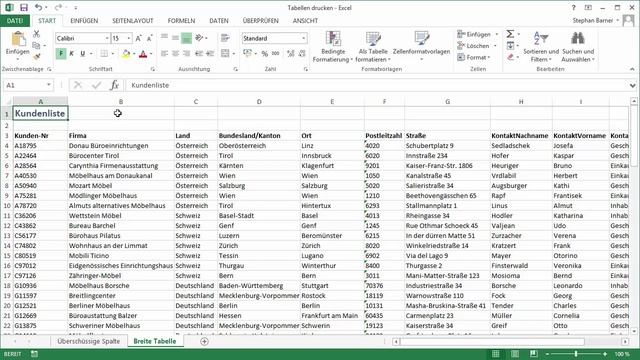Click the macro record icon next to BEREIT
The width and height of the screenshot is (640, 360).
click(34, 354)
